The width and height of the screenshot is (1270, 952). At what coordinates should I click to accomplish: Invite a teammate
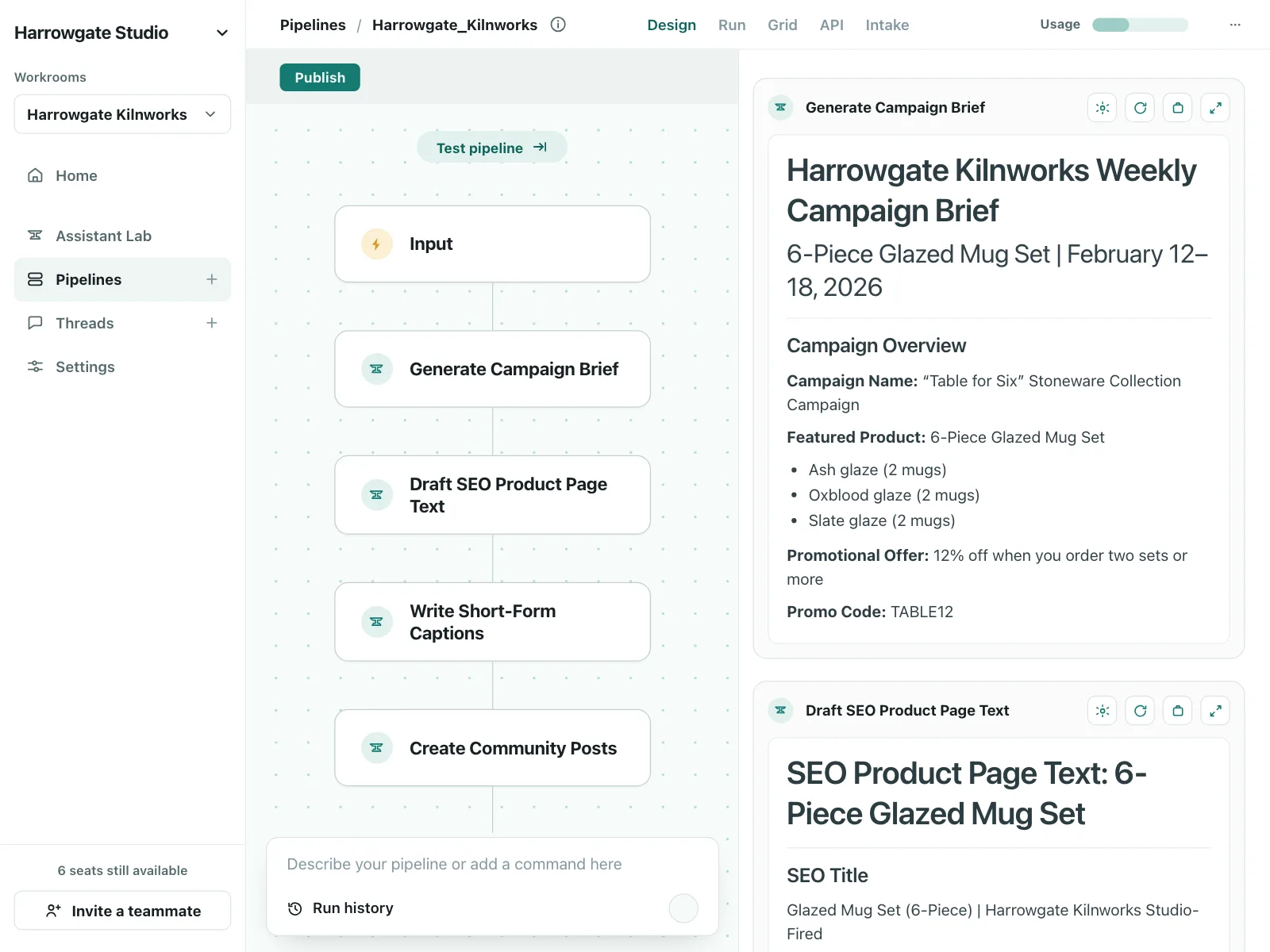(x=122, y=911)
